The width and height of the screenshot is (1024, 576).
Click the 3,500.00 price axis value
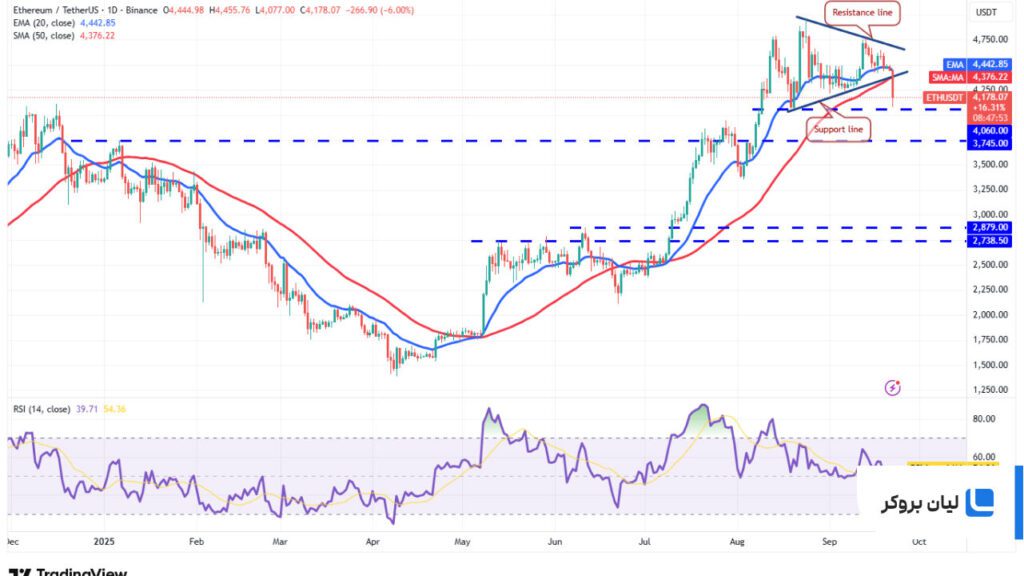[x=990, y=165]
